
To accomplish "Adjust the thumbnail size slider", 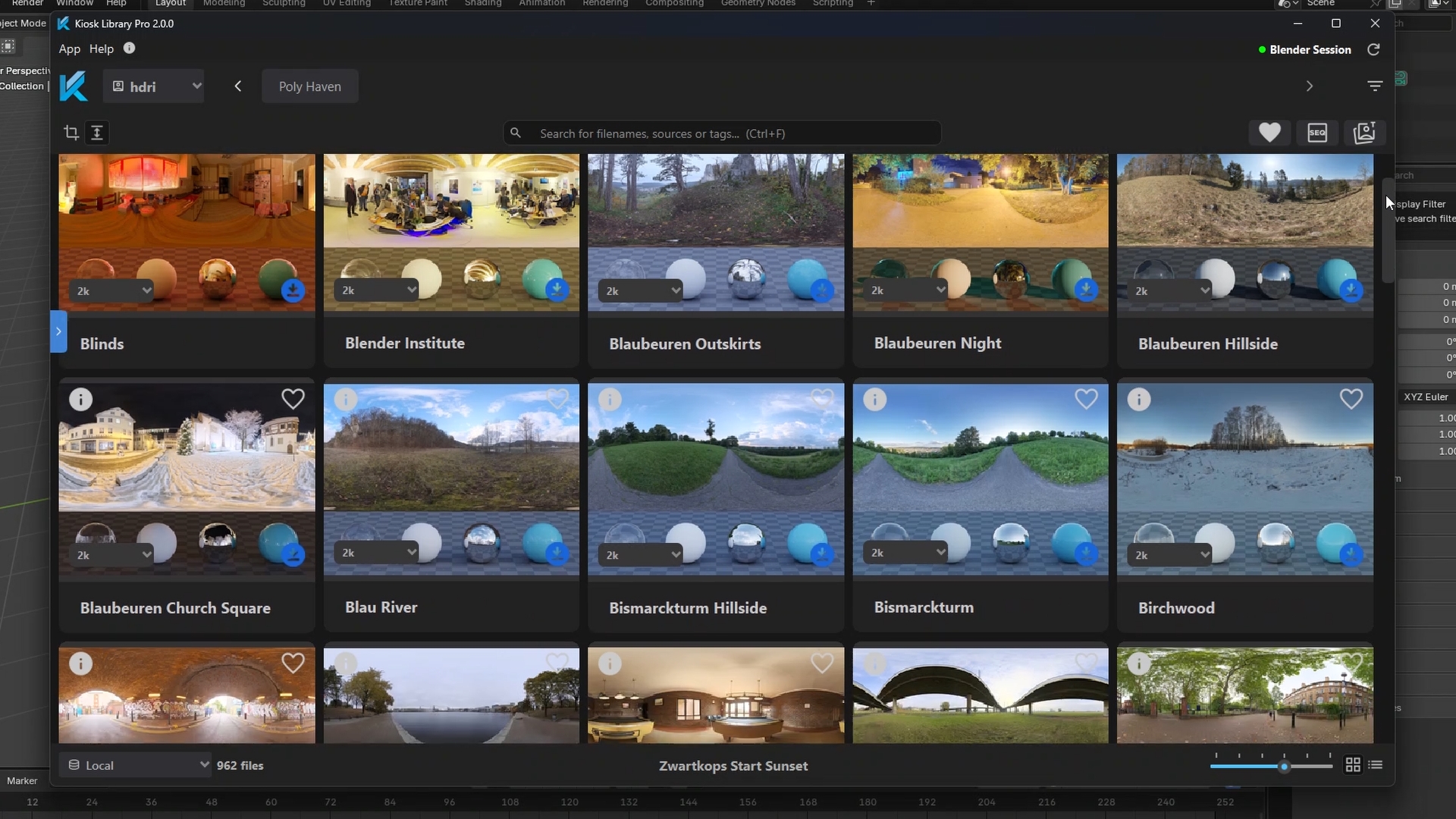I will coord(1284,767).
